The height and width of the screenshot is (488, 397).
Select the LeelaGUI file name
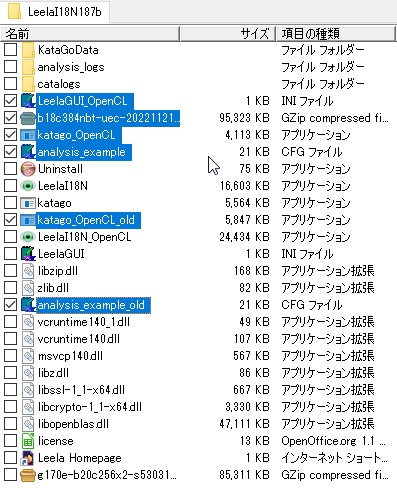[x=61, y=254]
